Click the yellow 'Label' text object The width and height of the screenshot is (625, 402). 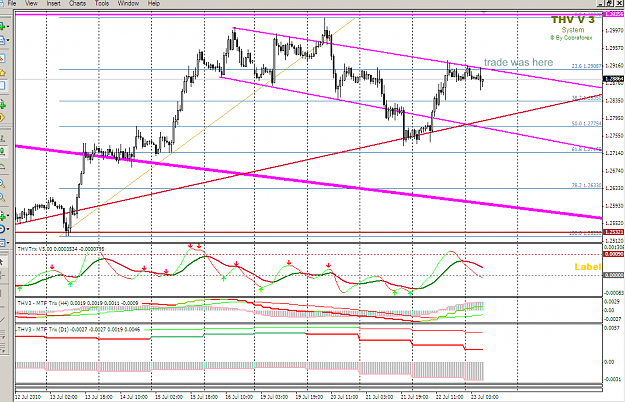[587, 267]
